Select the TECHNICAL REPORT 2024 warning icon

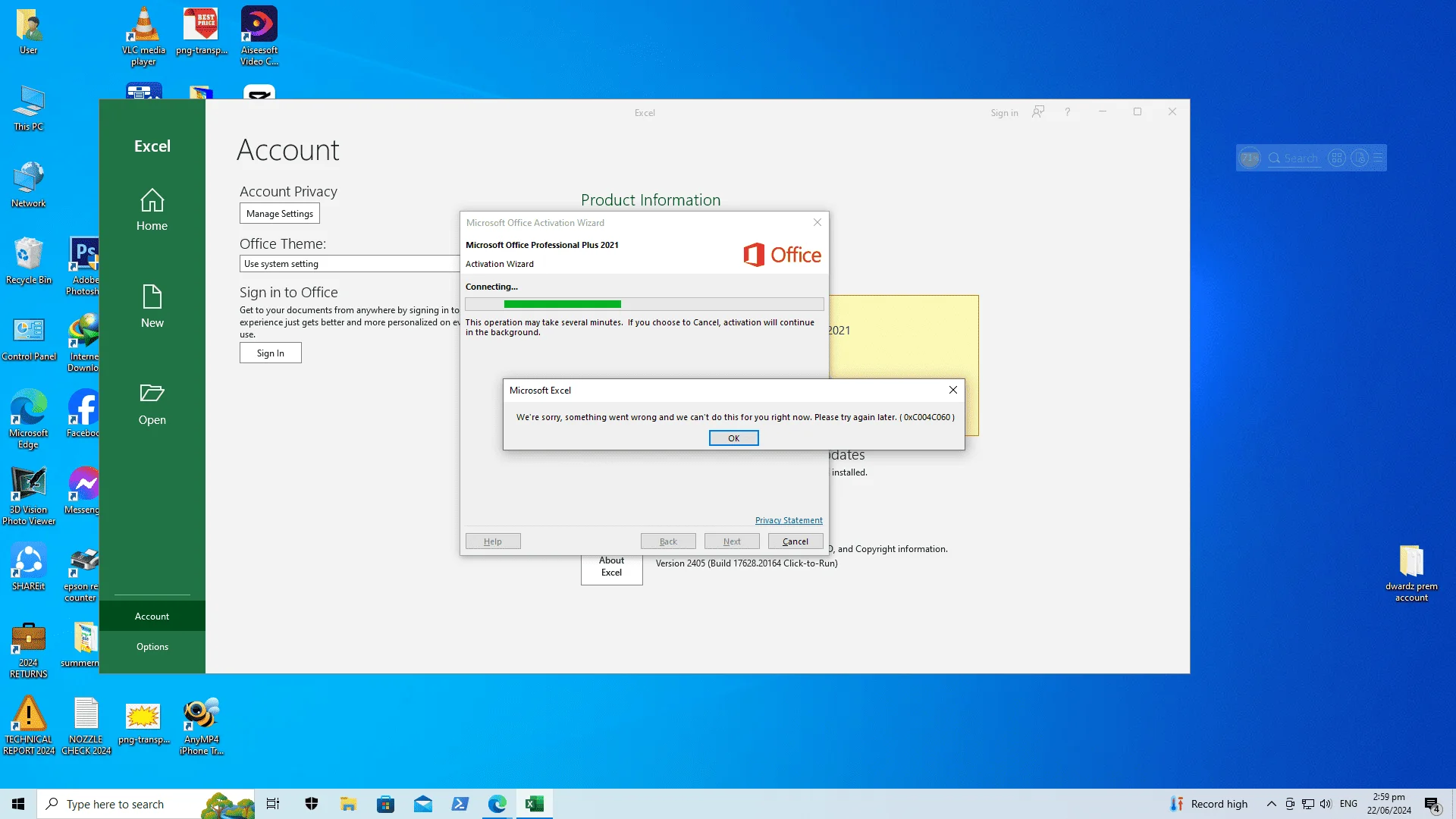click(29, 726)
